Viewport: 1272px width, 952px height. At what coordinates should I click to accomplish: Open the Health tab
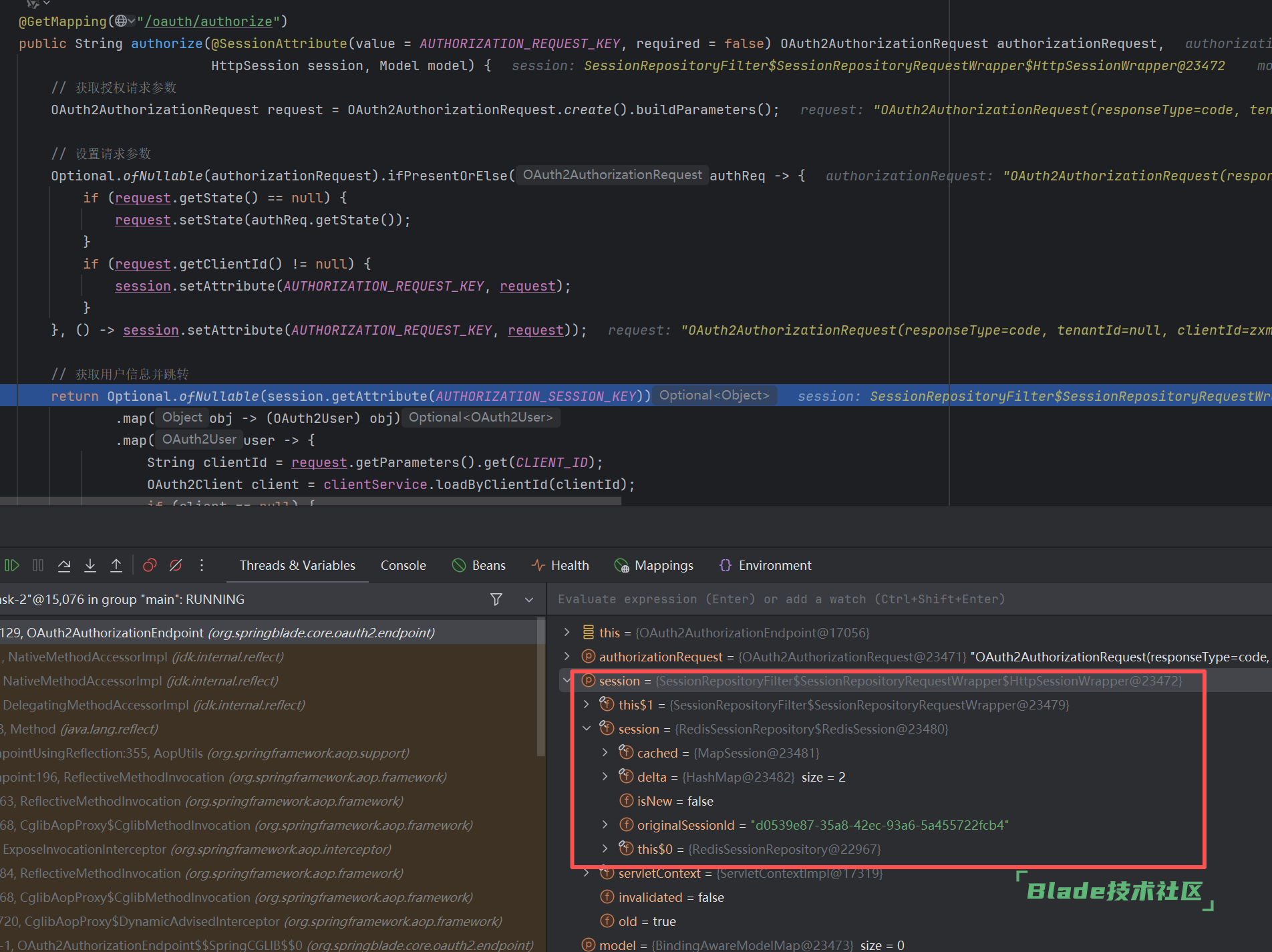pyautogui.click(x=561, y=565)
